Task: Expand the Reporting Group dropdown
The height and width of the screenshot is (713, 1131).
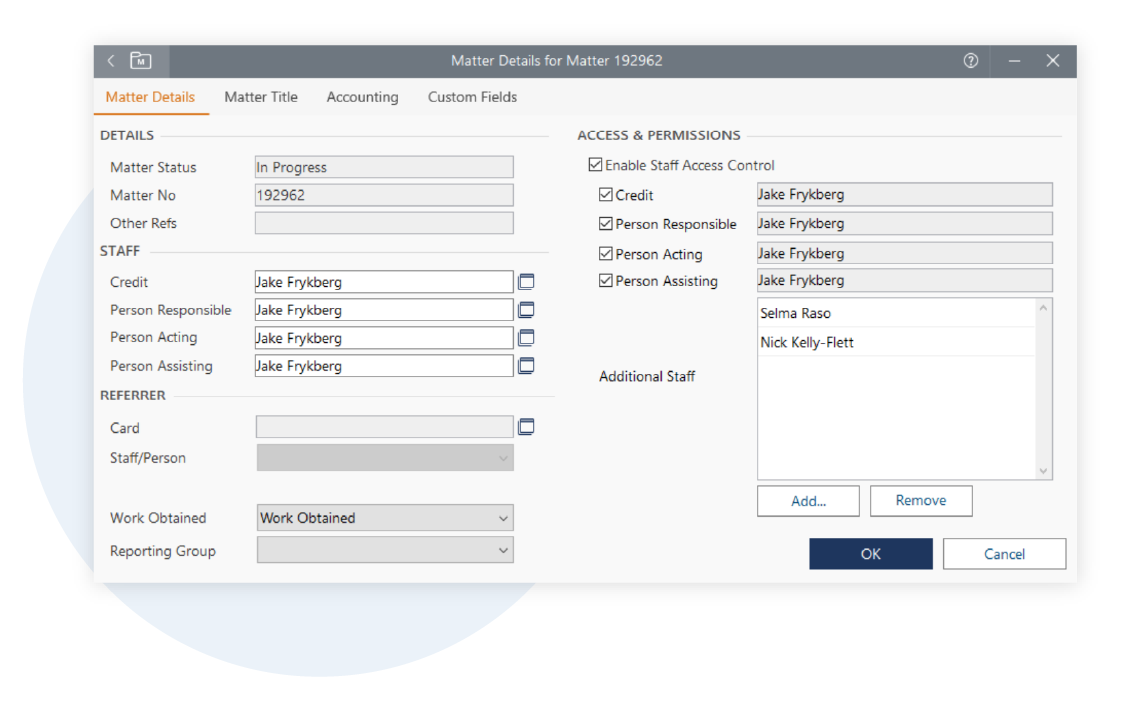Action: 502,550
